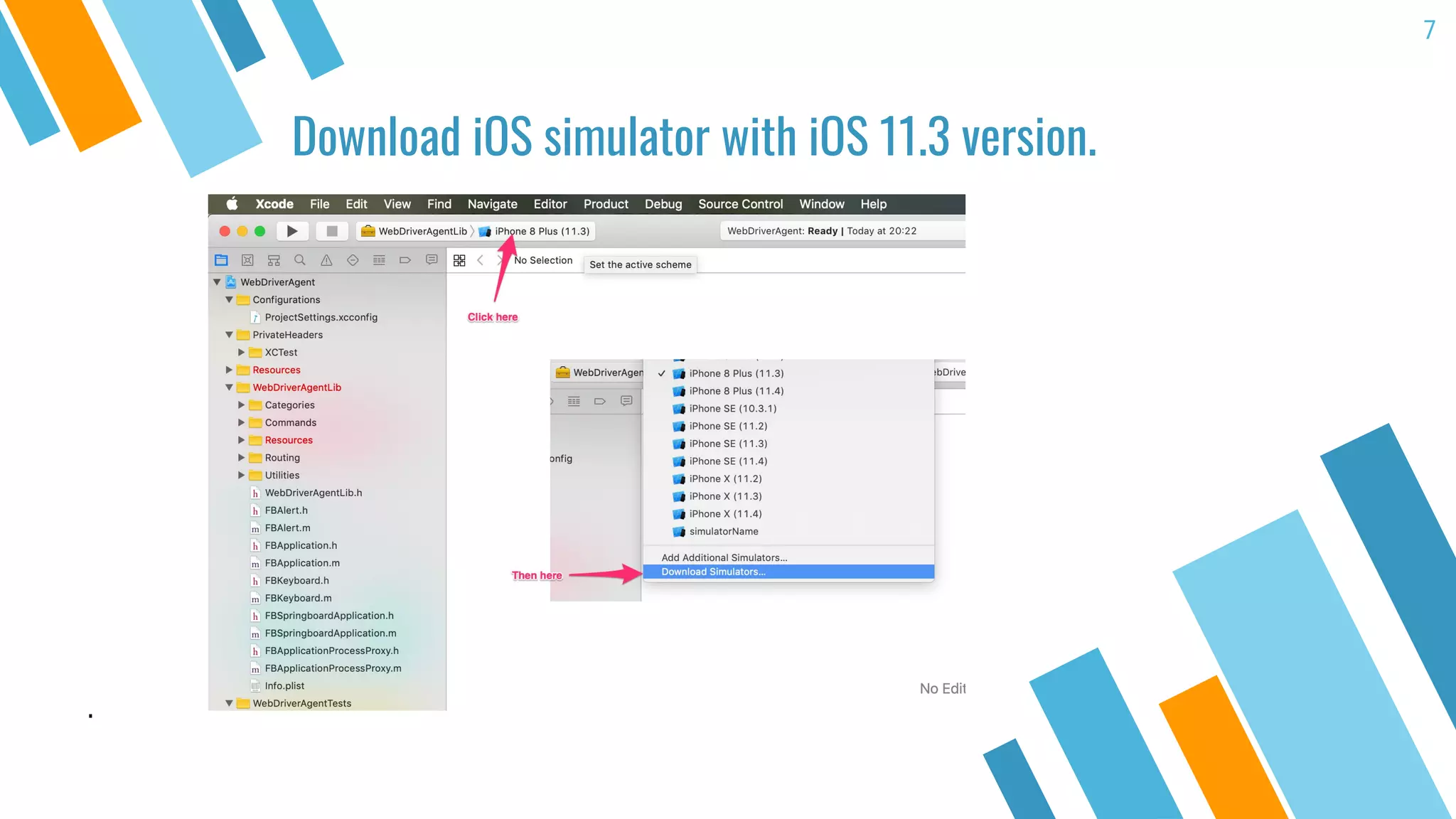The image size is (1456, 819).
Task: Choose iPhone SE (11.4) simulator
Action: [x=788, y=461]
